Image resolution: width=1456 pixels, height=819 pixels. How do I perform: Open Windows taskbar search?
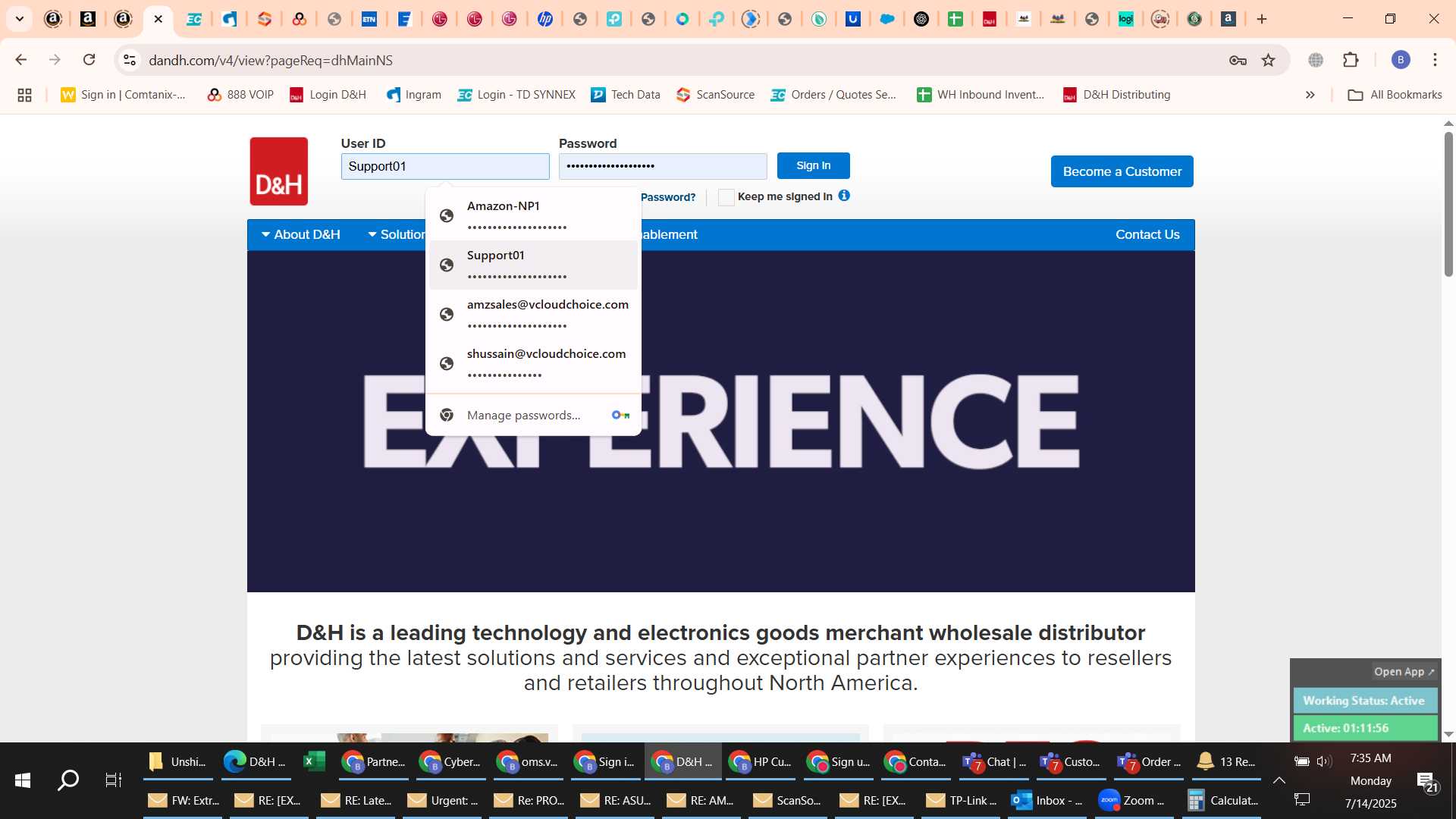(68, 780)
